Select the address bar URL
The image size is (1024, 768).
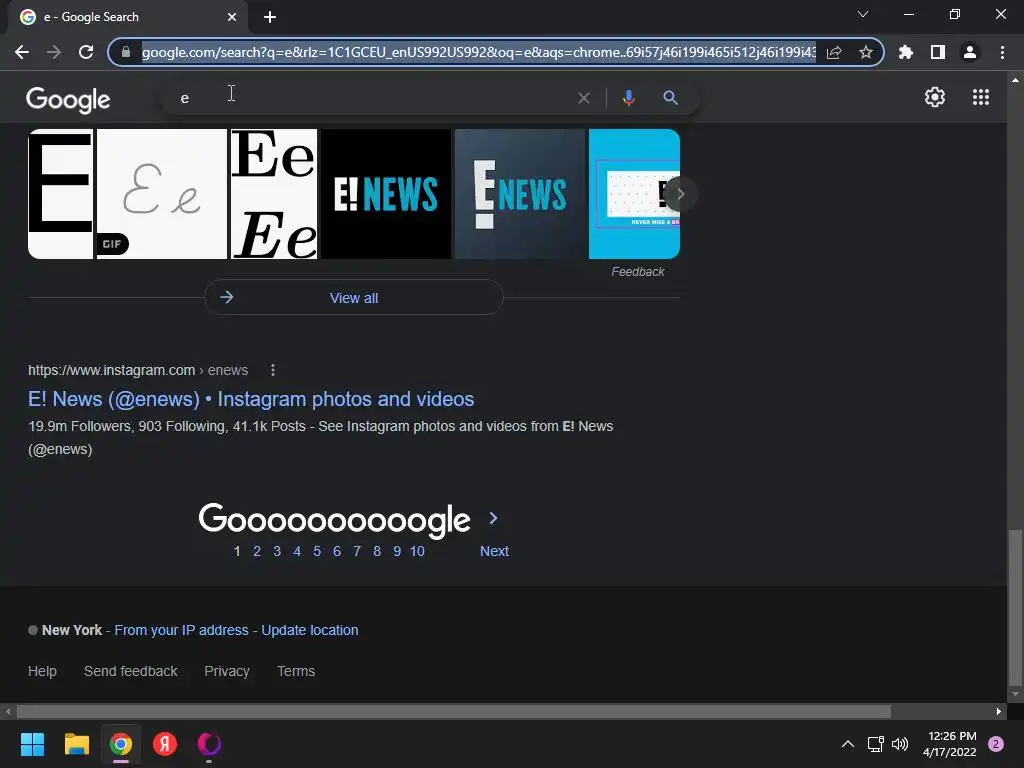pos(478,52)
